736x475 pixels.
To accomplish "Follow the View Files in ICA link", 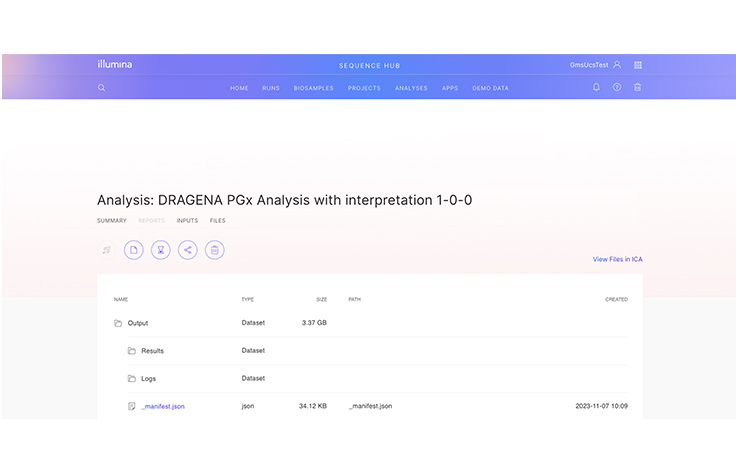I will click(x=617, y=259).
